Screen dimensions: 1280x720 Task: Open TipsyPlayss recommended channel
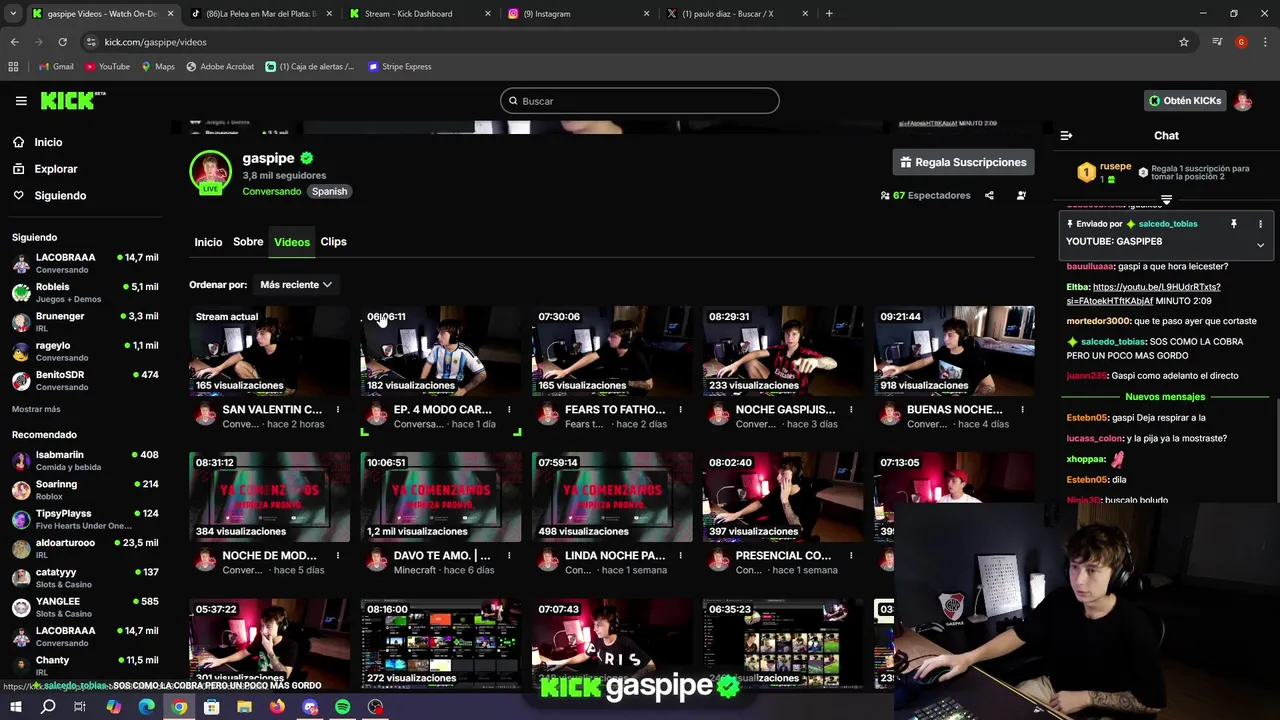pyautogui.click(x=85, y=519)
